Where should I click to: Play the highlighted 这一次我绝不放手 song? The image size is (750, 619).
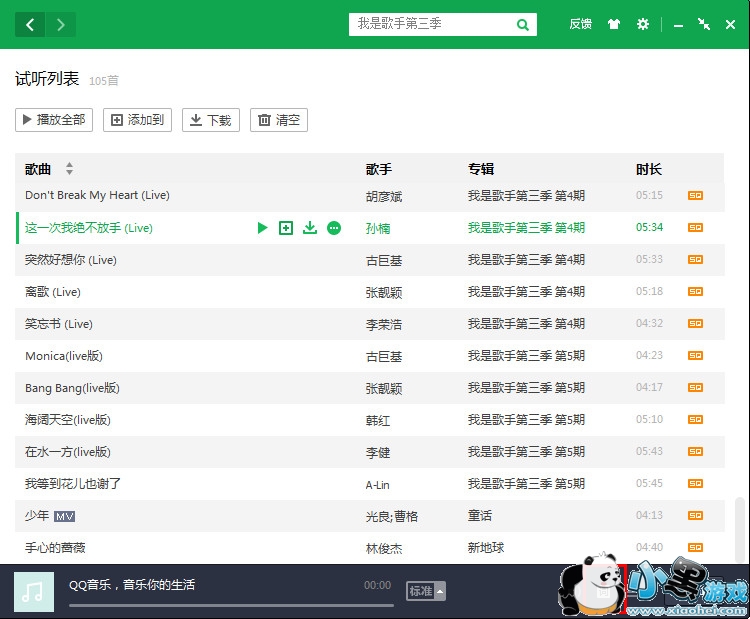pyautogui.click(x=262, y=228)
